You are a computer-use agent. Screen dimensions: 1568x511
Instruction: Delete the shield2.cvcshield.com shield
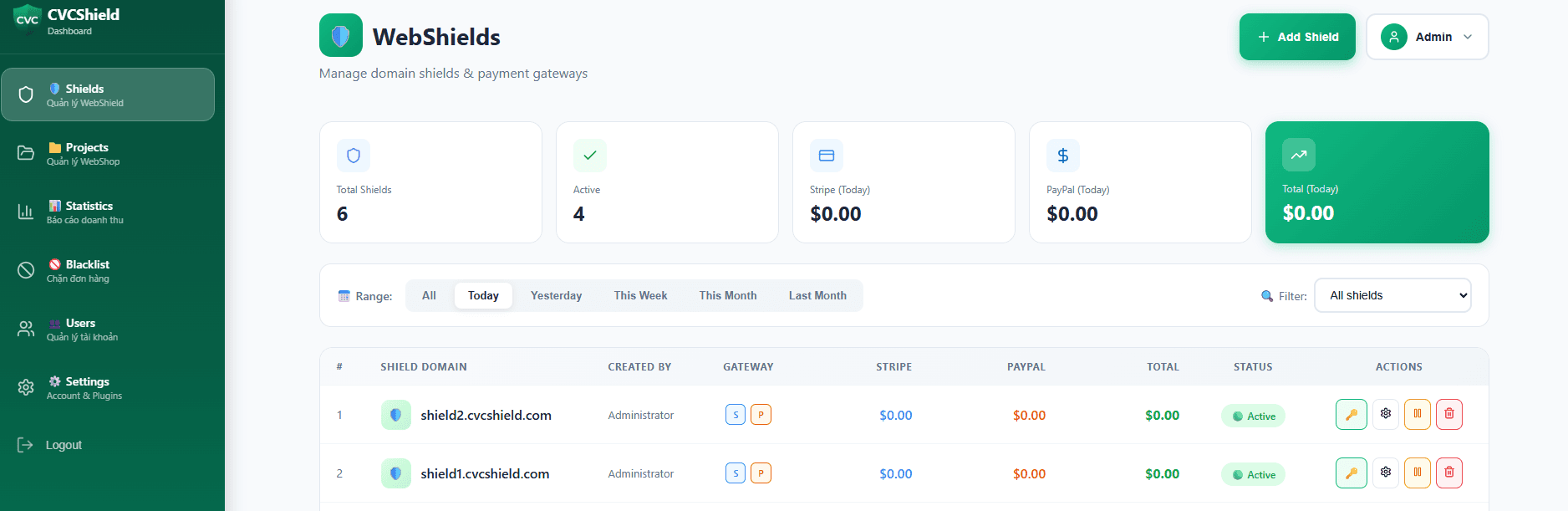point(1448,414)
